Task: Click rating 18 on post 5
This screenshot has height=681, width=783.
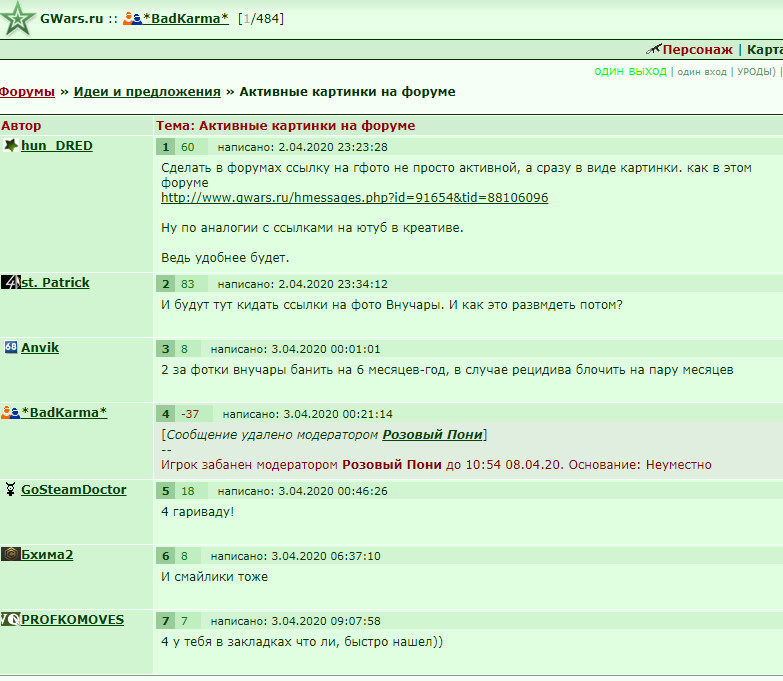Action: coord(187,491)
